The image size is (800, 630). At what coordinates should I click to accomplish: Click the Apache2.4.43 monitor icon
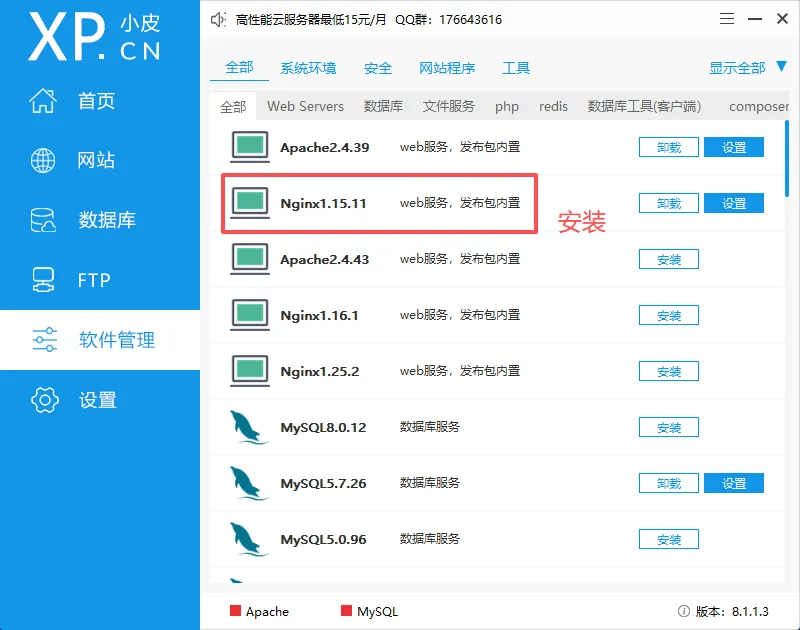[249, 259]
